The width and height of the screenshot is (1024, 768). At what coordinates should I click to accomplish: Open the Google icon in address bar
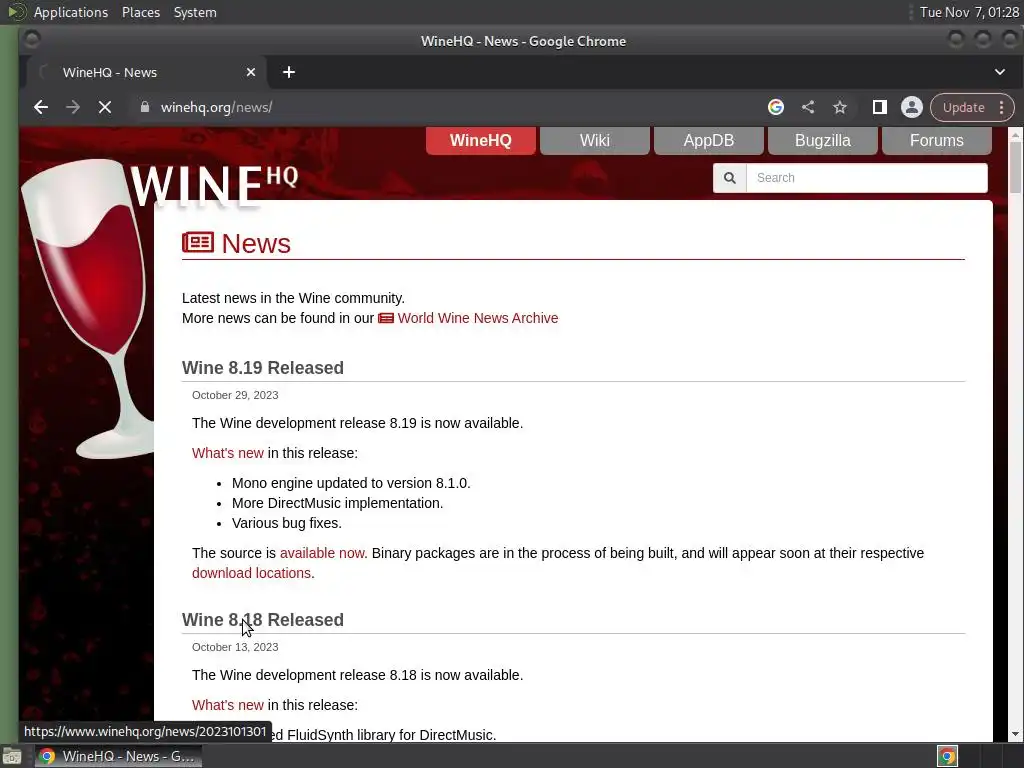click(776, 107)
